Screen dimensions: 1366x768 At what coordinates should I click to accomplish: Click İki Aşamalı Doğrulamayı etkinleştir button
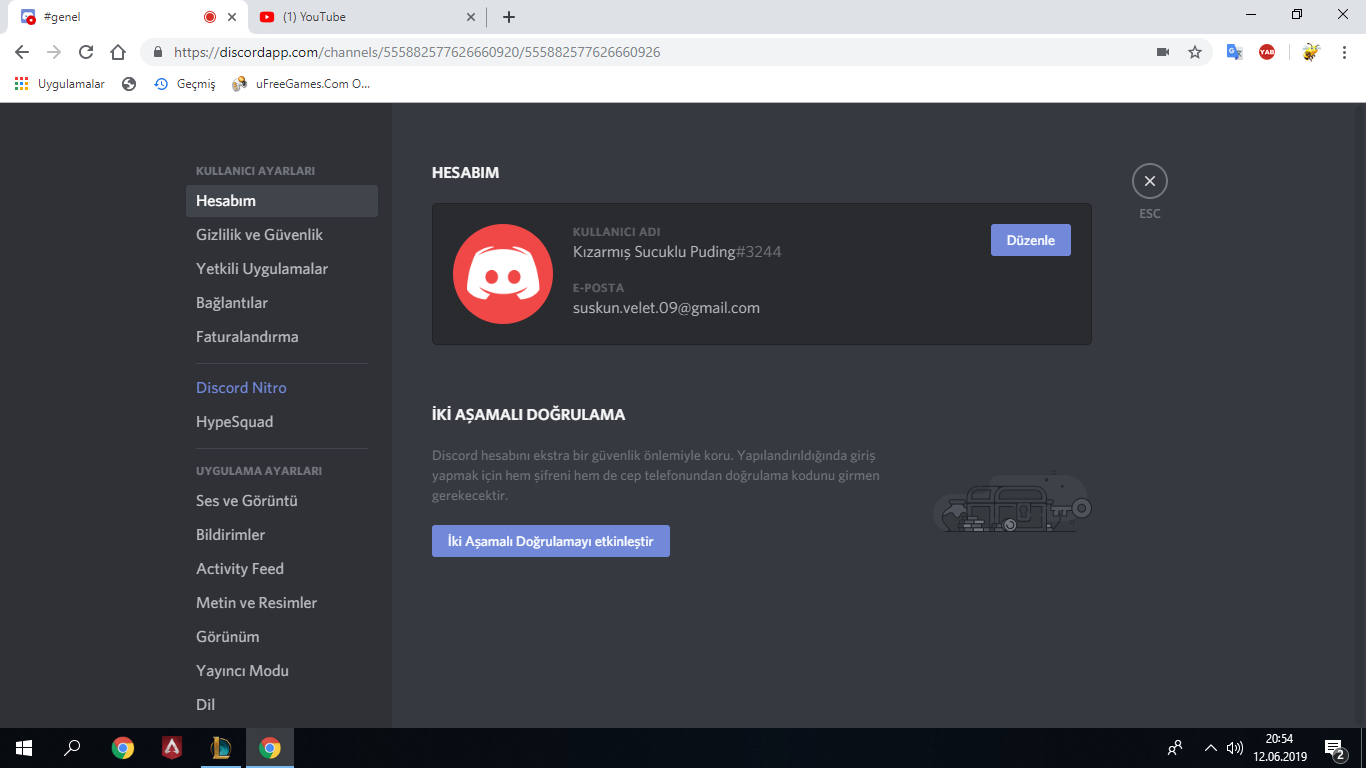click(x=550, y=541)
